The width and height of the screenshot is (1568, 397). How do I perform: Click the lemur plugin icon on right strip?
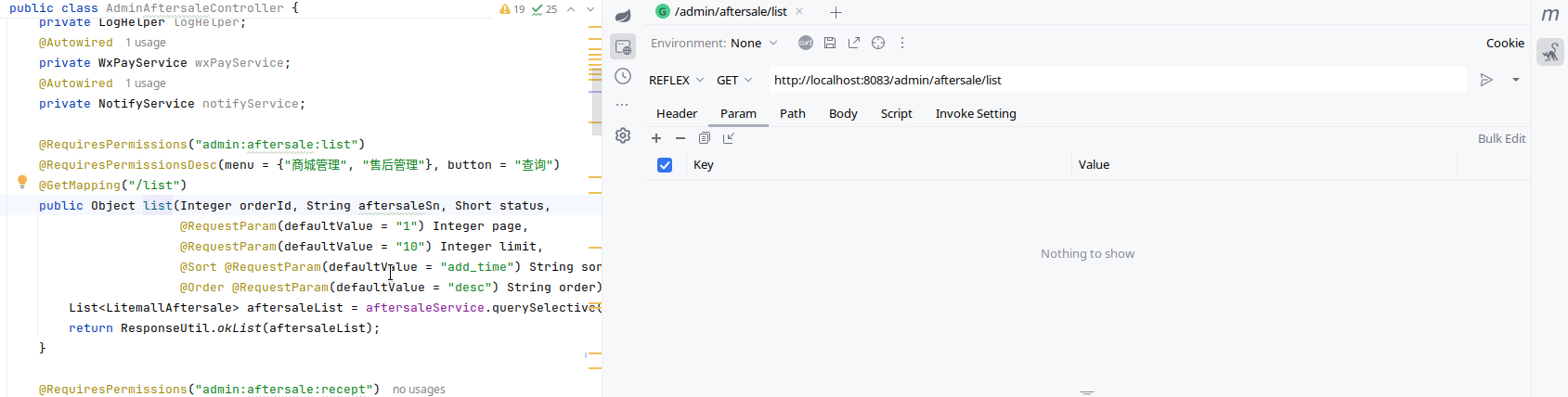[1550, 52]
